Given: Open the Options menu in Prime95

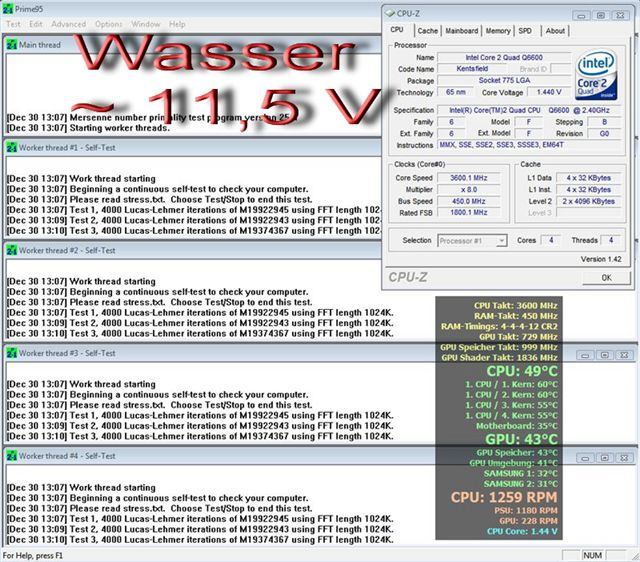Looking at the screenshot, I should 108,24.
